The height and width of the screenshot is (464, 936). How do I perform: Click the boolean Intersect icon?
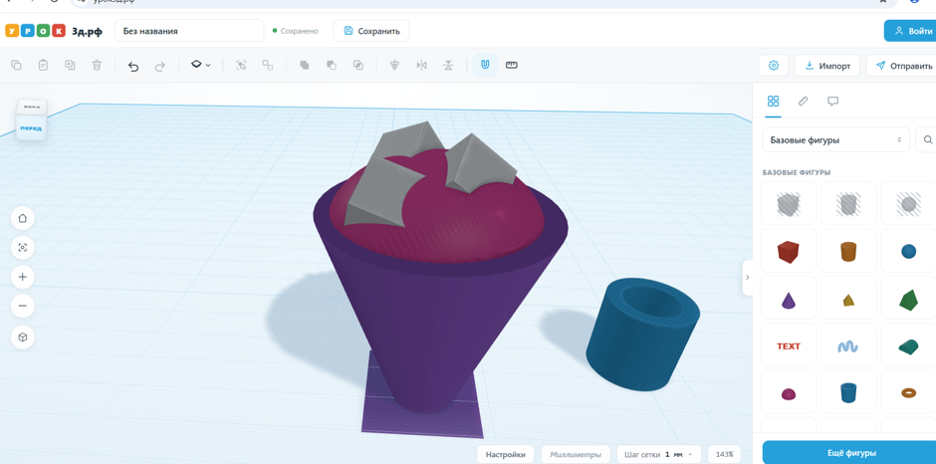[x=358, y=65]
